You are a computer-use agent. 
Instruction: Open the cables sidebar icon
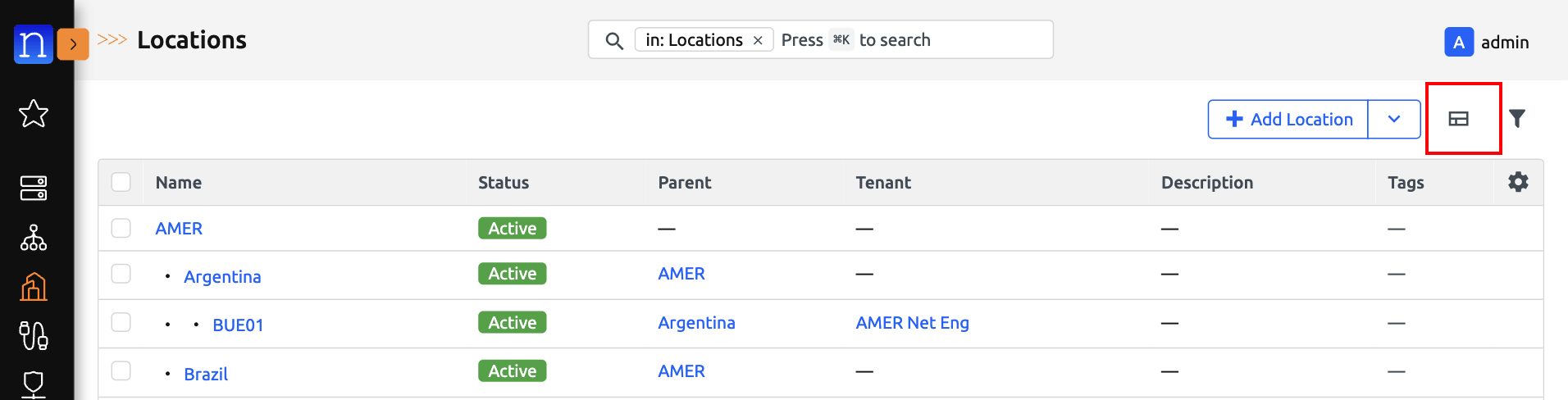pyautogui.click(x=34, y=335)
